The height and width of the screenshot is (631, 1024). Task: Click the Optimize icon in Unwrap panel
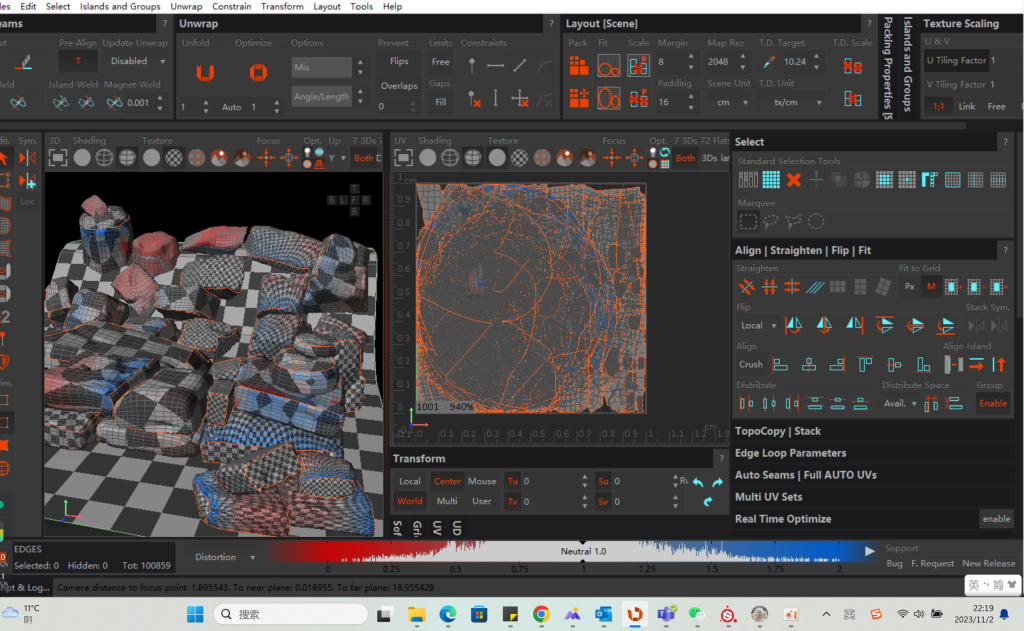(258, 72)
